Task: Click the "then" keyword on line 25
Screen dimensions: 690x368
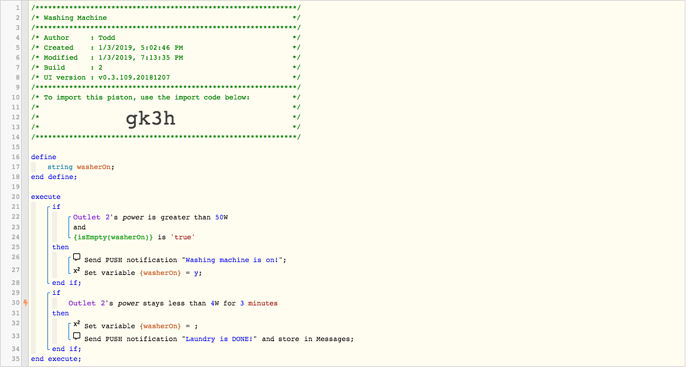Action: click(60, 247)
